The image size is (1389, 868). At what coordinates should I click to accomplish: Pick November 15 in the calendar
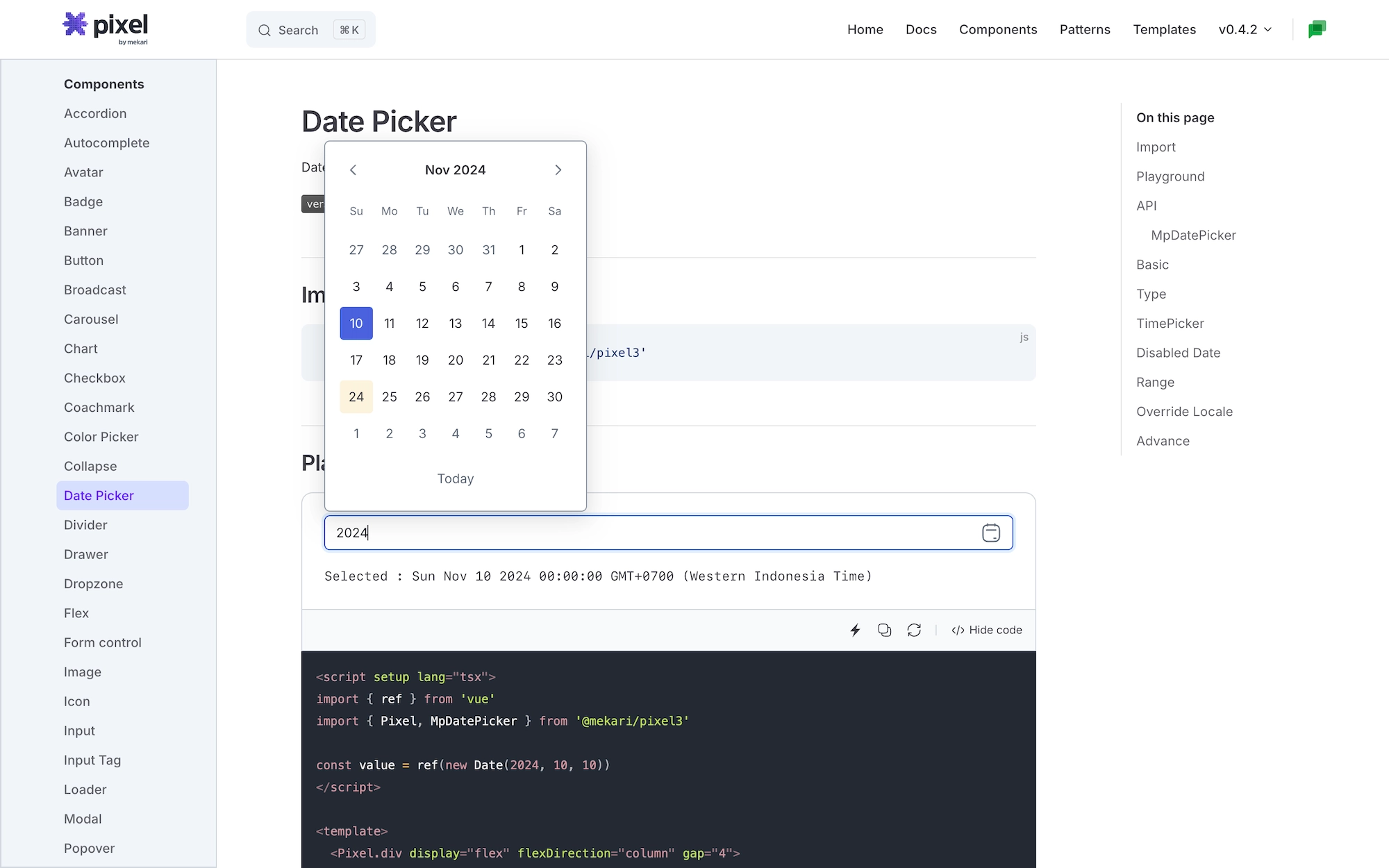522,324
